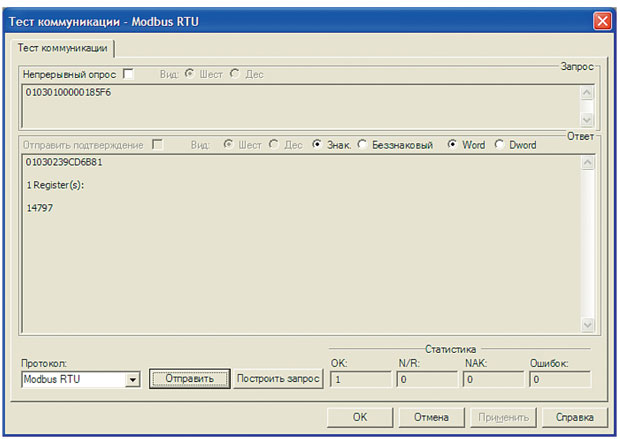Click the response line 01030239CD6B81

[64, 162]
